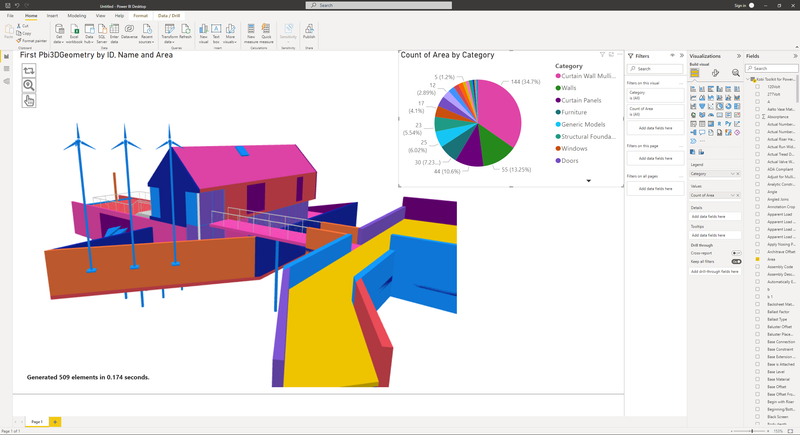Create a Quick measure

pyautogui.click(x=266, y=33)
